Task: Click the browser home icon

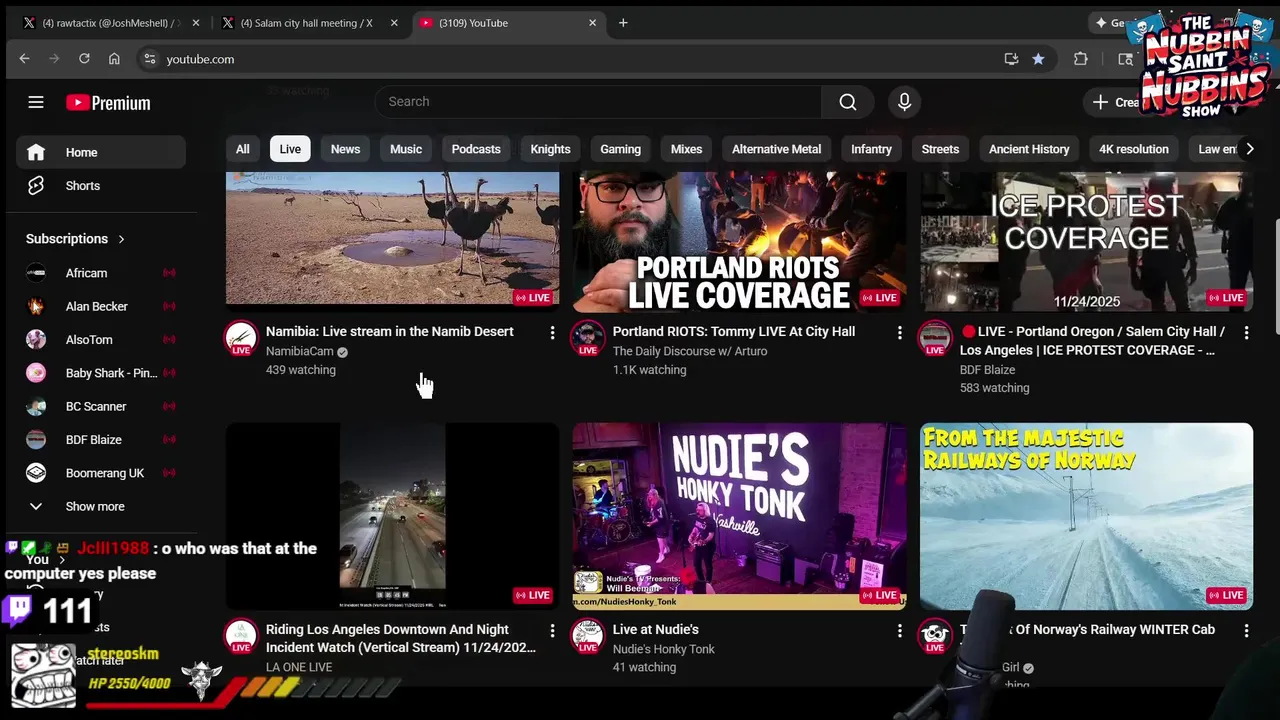Action: coord(114,59)
